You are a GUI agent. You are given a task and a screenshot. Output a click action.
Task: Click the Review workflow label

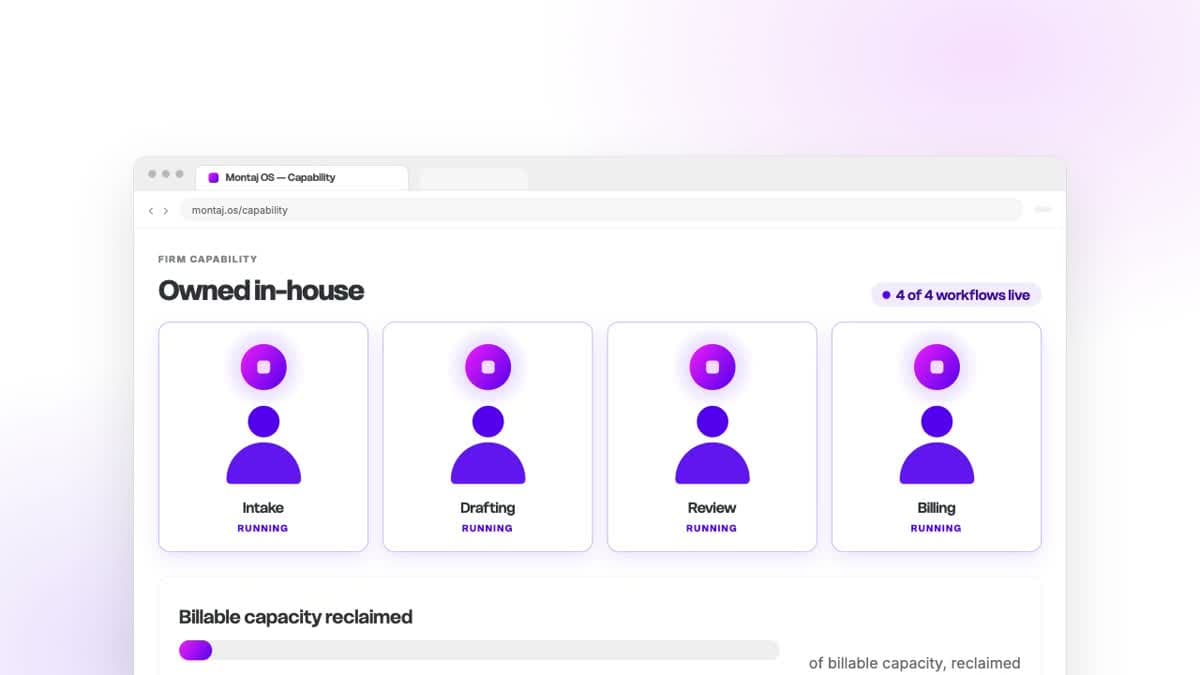[x=712, y=508]
